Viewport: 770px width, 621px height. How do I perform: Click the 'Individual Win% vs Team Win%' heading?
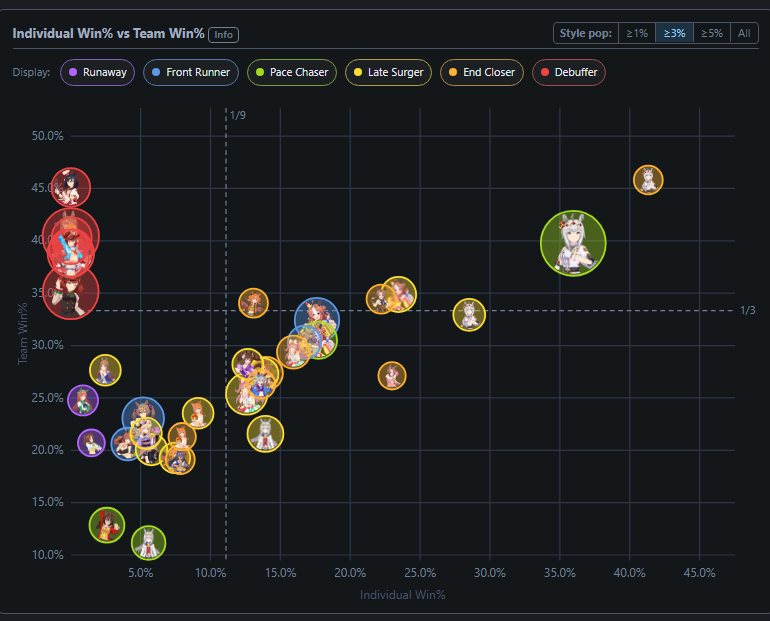click(x=108, y=33)
